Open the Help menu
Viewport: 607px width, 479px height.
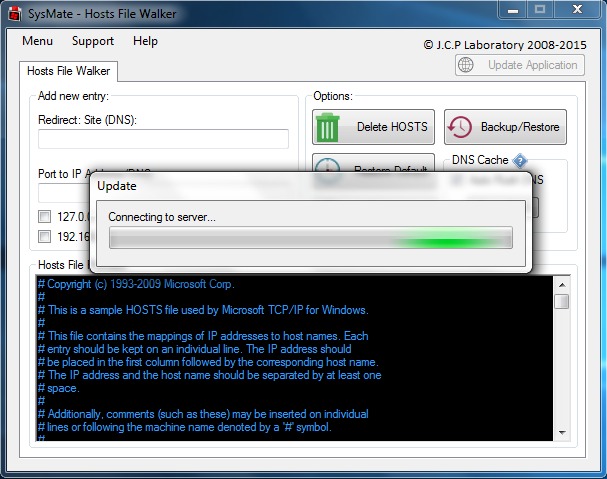point(146,41)
